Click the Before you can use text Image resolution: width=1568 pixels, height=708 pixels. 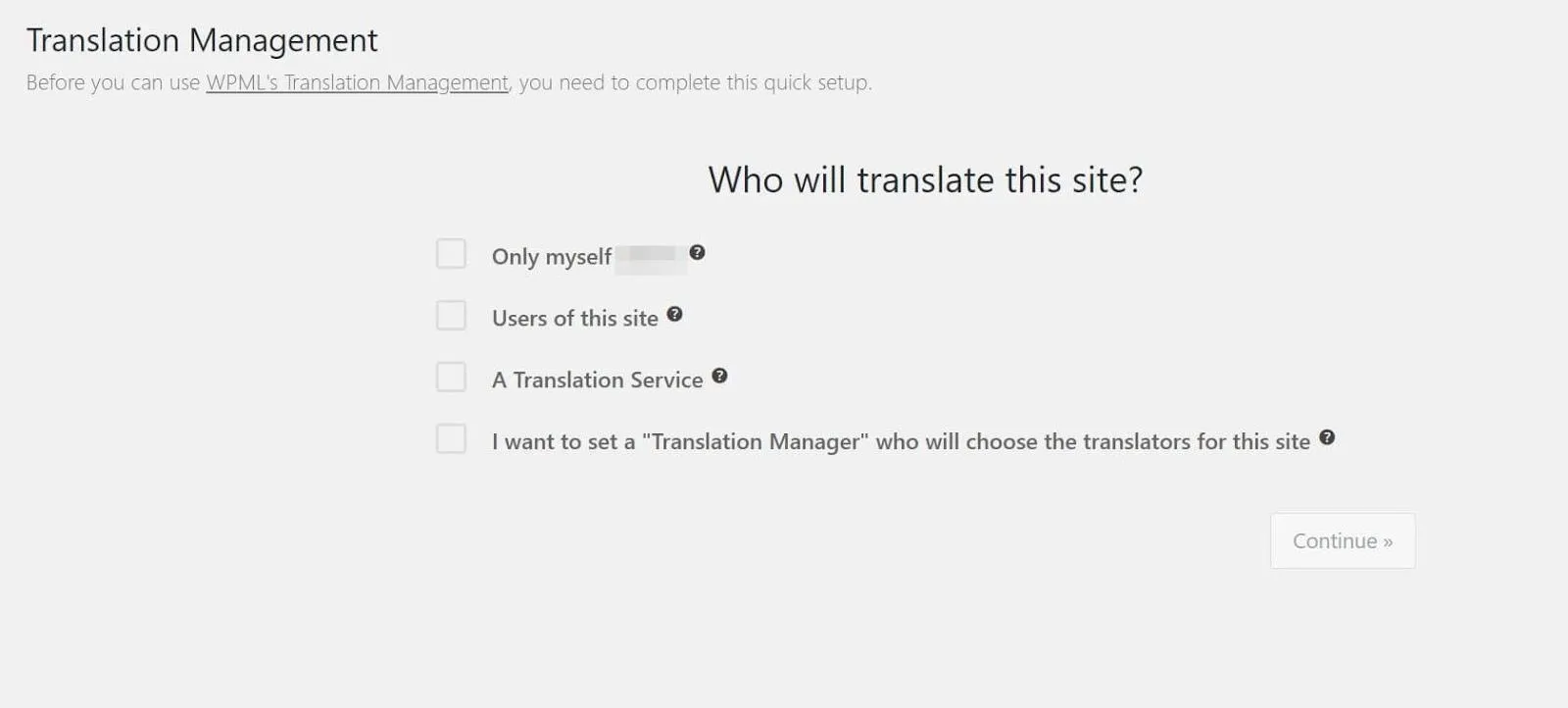113,83
